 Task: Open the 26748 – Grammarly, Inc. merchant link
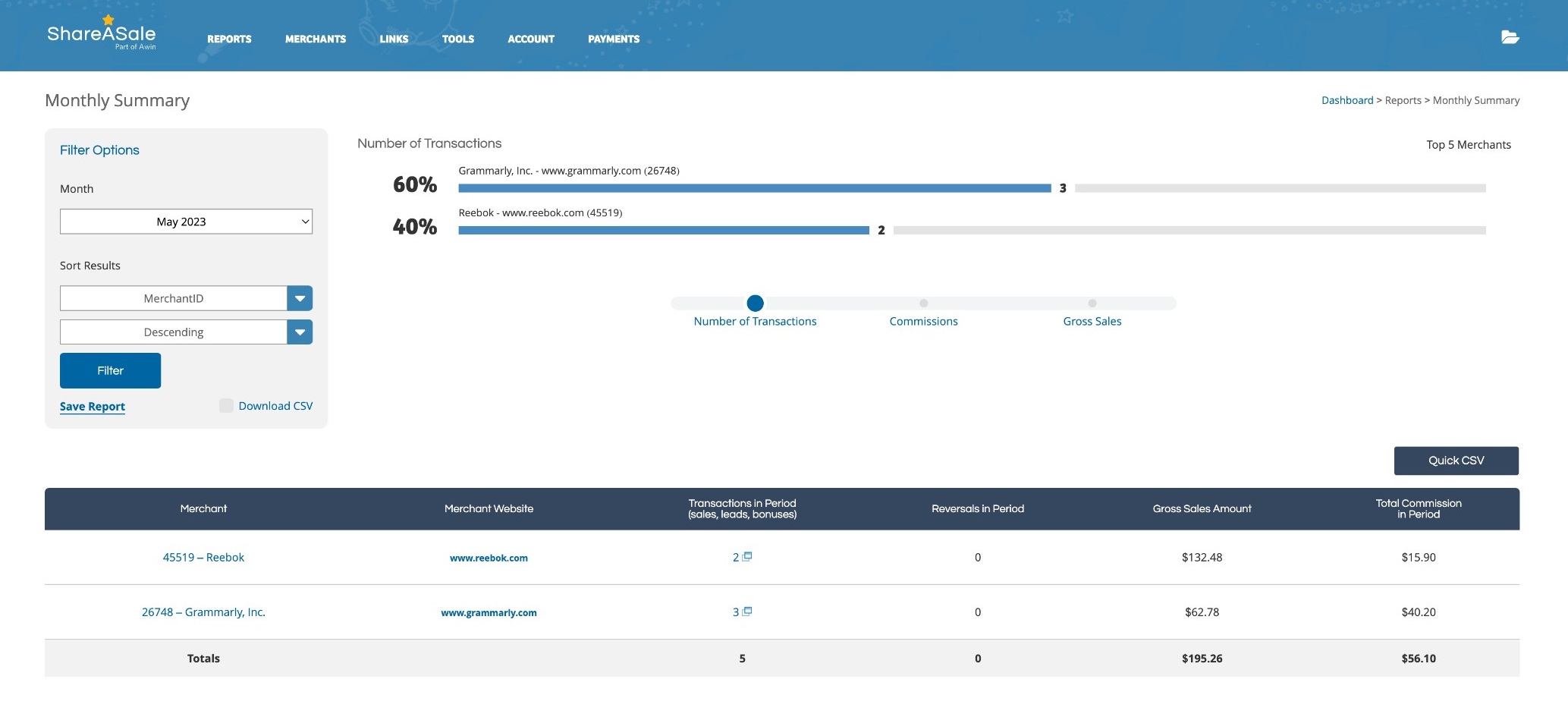pyautogui.click(x=203, y=612)
